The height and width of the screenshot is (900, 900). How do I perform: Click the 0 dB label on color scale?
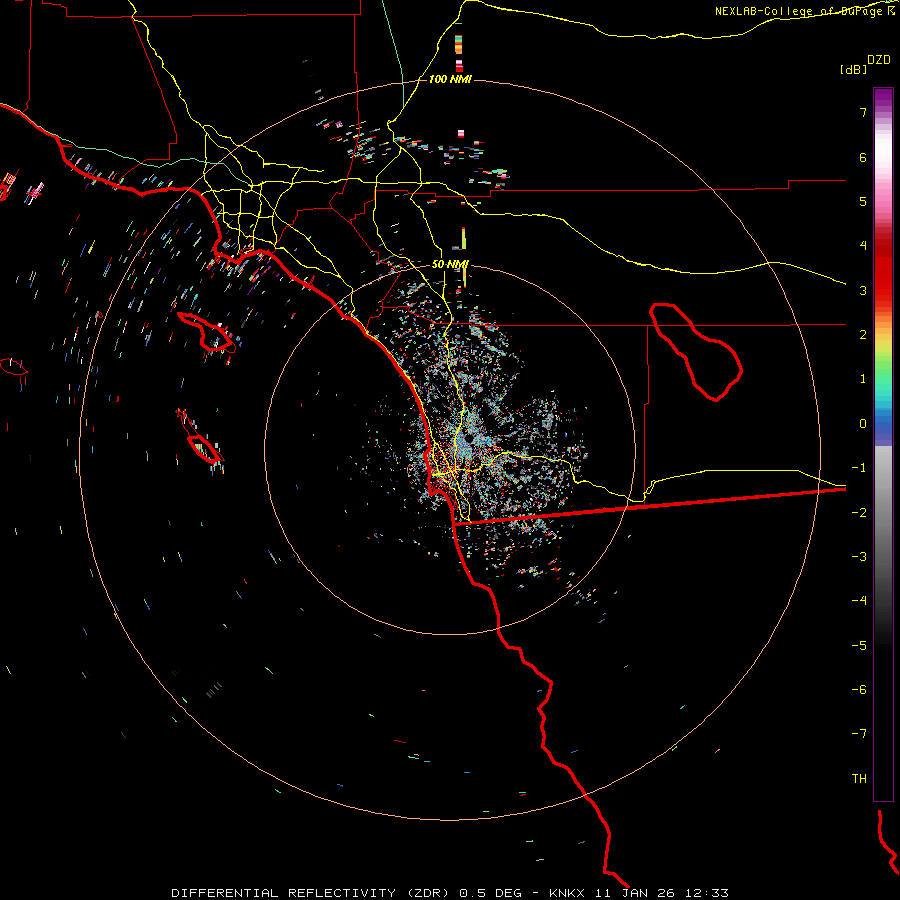click(x=863, y=424)
